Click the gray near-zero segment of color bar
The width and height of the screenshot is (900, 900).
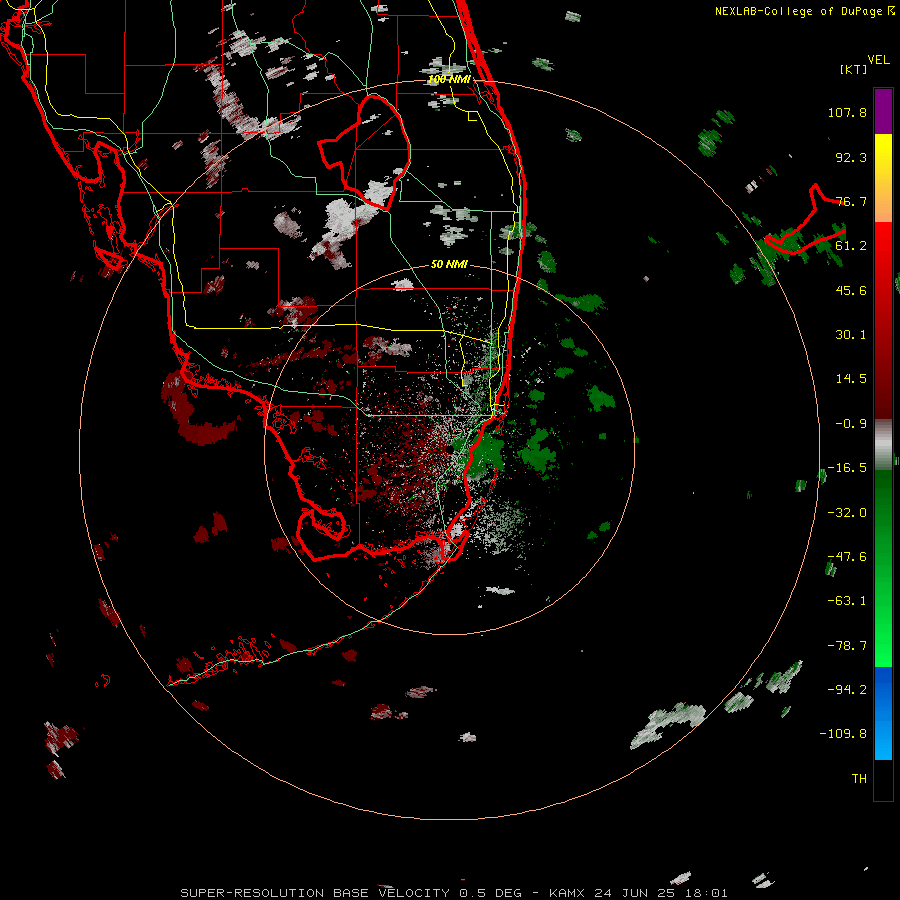click(883, 444)
